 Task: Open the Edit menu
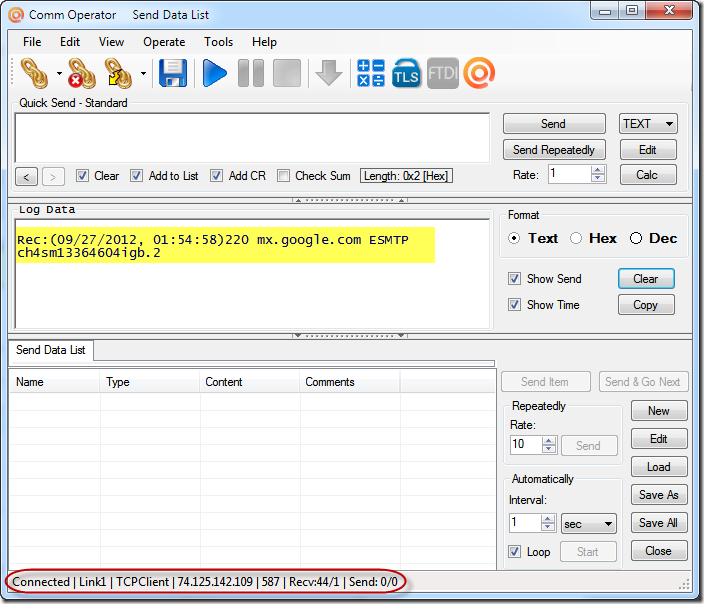[70, 42]
